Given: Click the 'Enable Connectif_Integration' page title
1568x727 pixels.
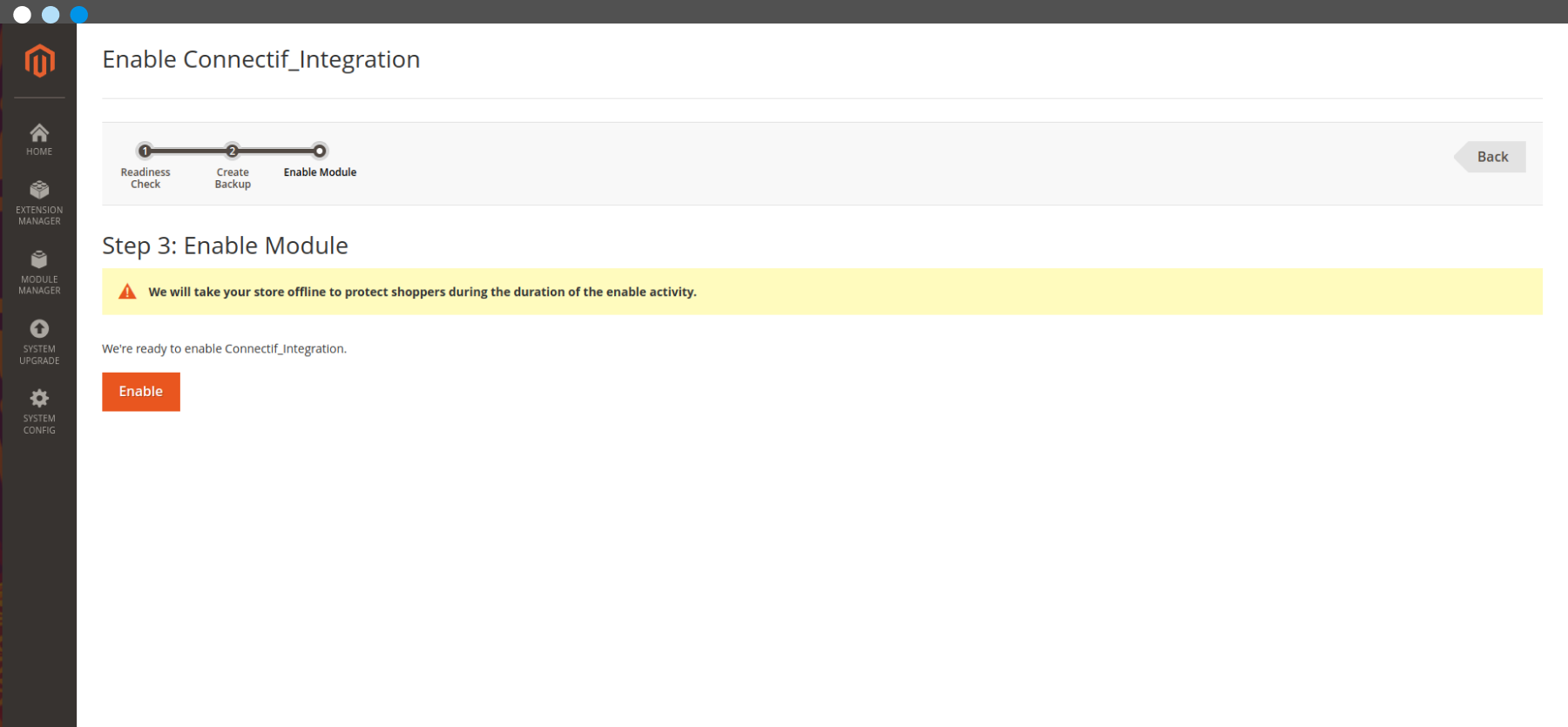Looking at the screenshot, I should click(261, 59).
